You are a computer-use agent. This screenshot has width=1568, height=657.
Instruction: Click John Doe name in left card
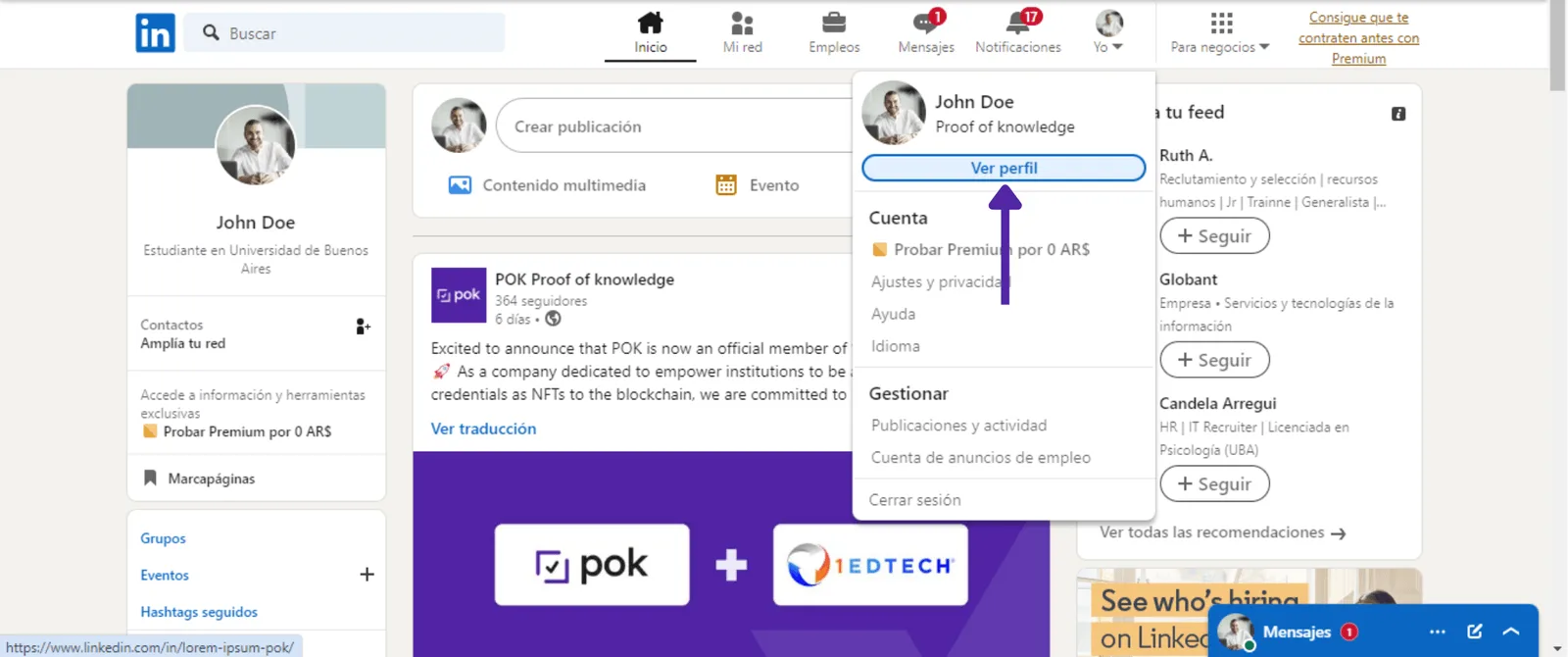point(256,223)
